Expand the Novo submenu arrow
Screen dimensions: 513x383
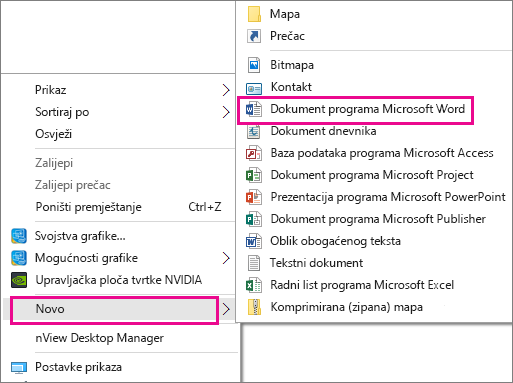pyautogui.click(x=226, y=309)
